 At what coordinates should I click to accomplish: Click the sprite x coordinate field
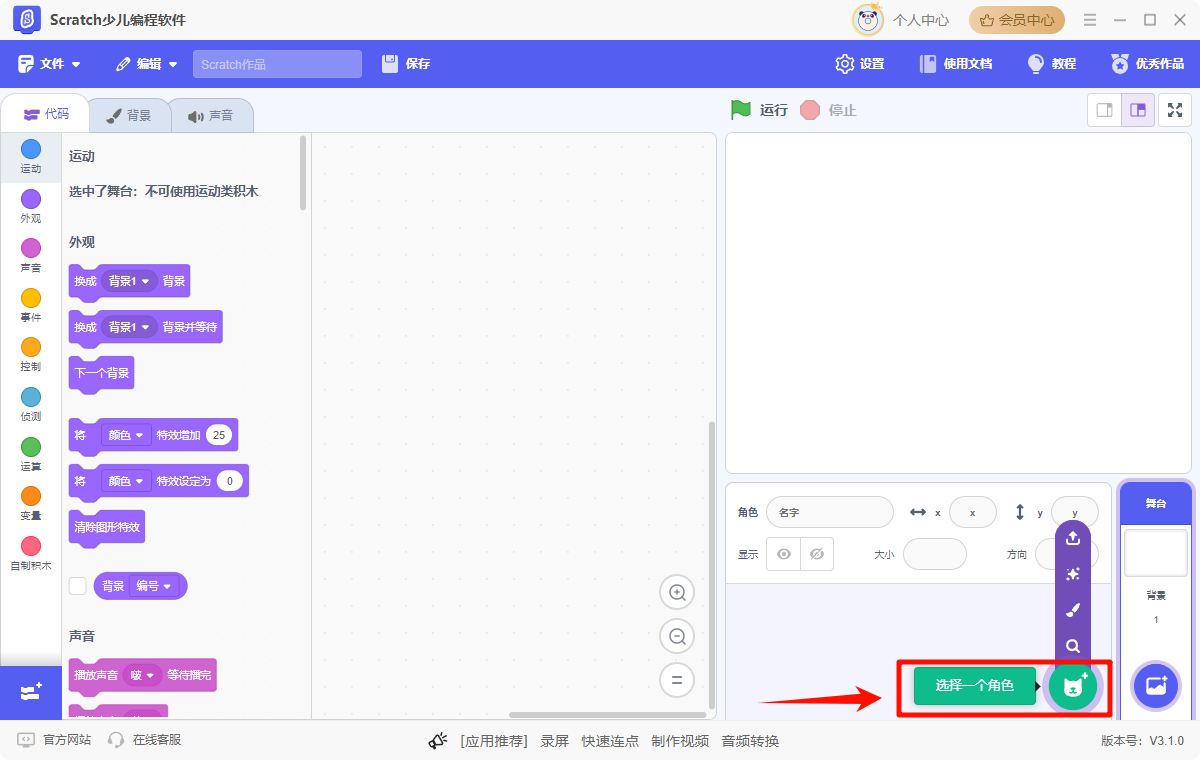coord(972,512)
